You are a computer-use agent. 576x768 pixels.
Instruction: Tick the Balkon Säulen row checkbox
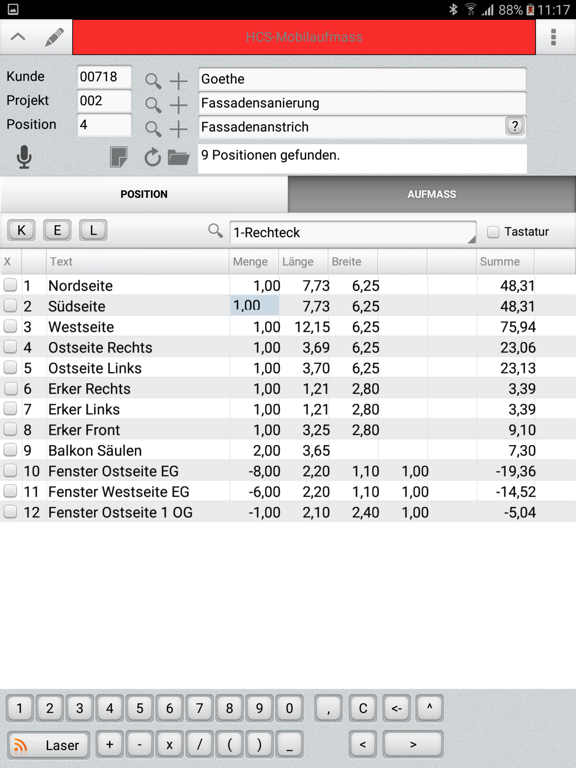pyautogui.click(x=10, y=449)
